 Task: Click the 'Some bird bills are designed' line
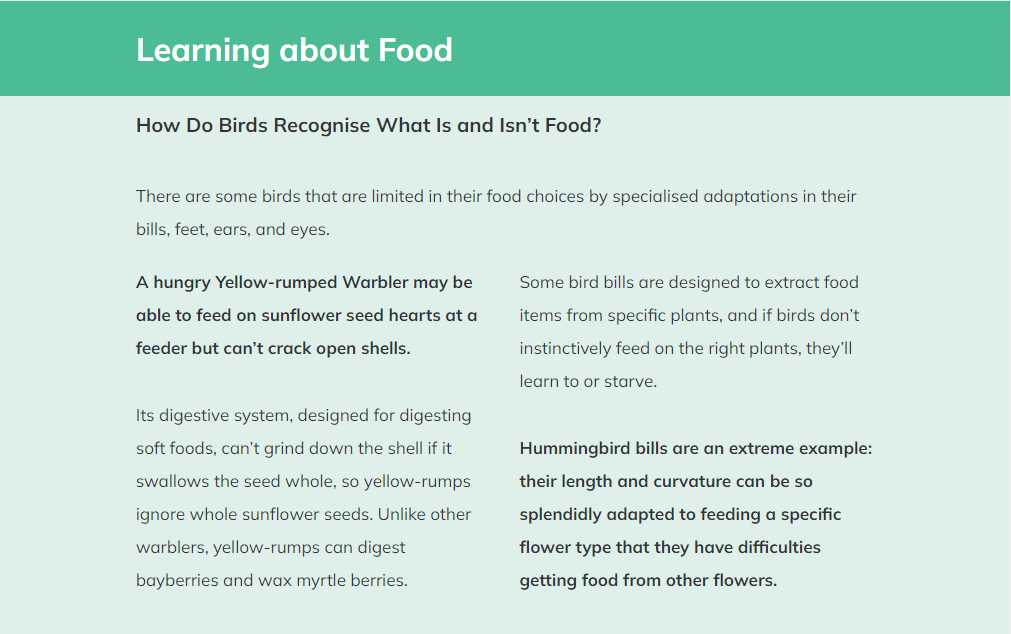[x=689, y=282]
